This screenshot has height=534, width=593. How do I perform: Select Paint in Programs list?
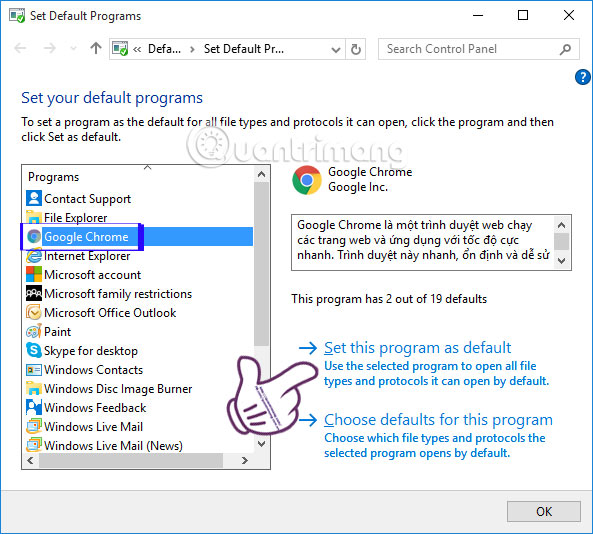coord(57,332)
